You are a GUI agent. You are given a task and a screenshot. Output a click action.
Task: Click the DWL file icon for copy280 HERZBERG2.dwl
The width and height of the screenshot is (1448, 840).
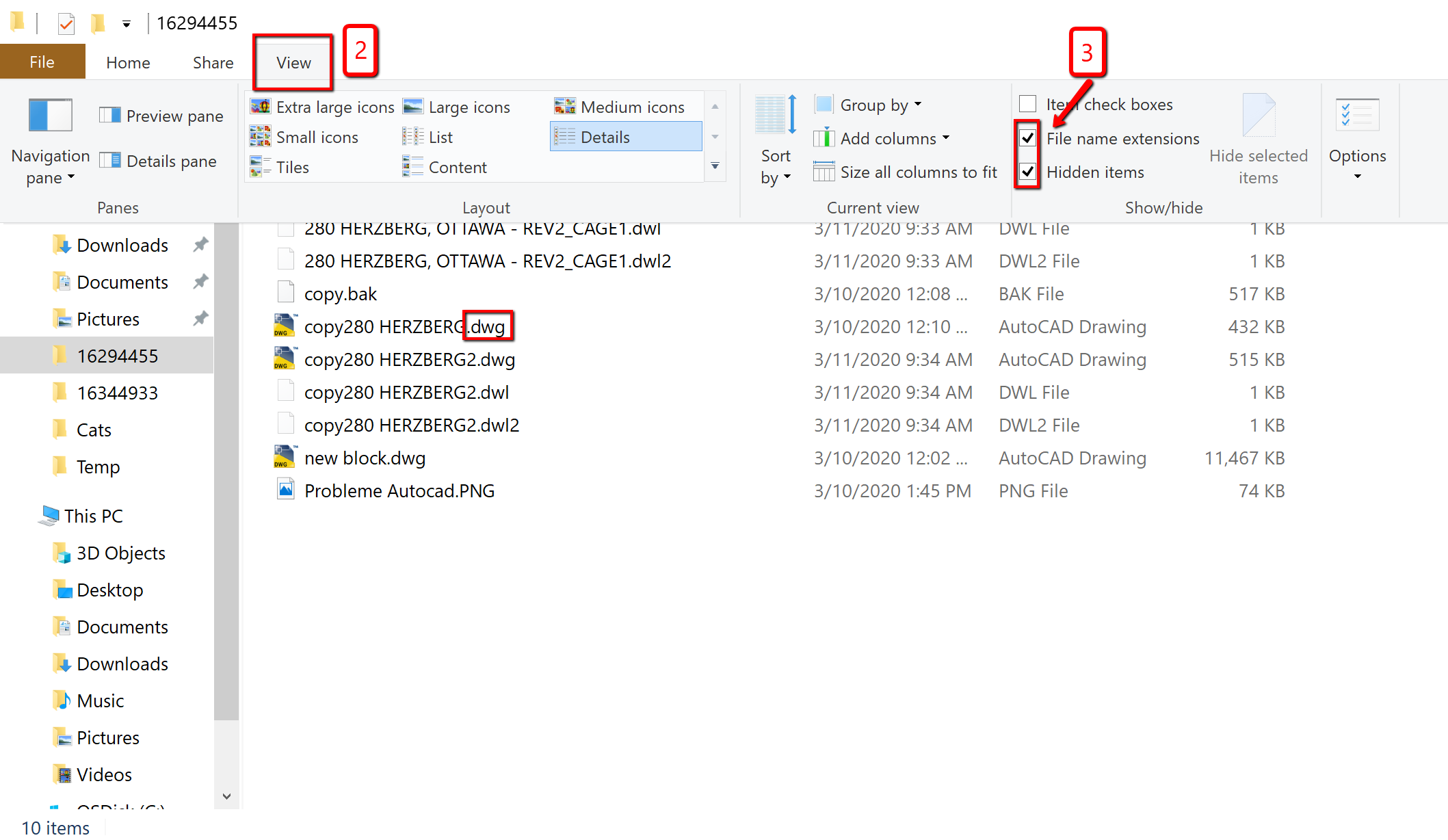click(x=283, y=391)
